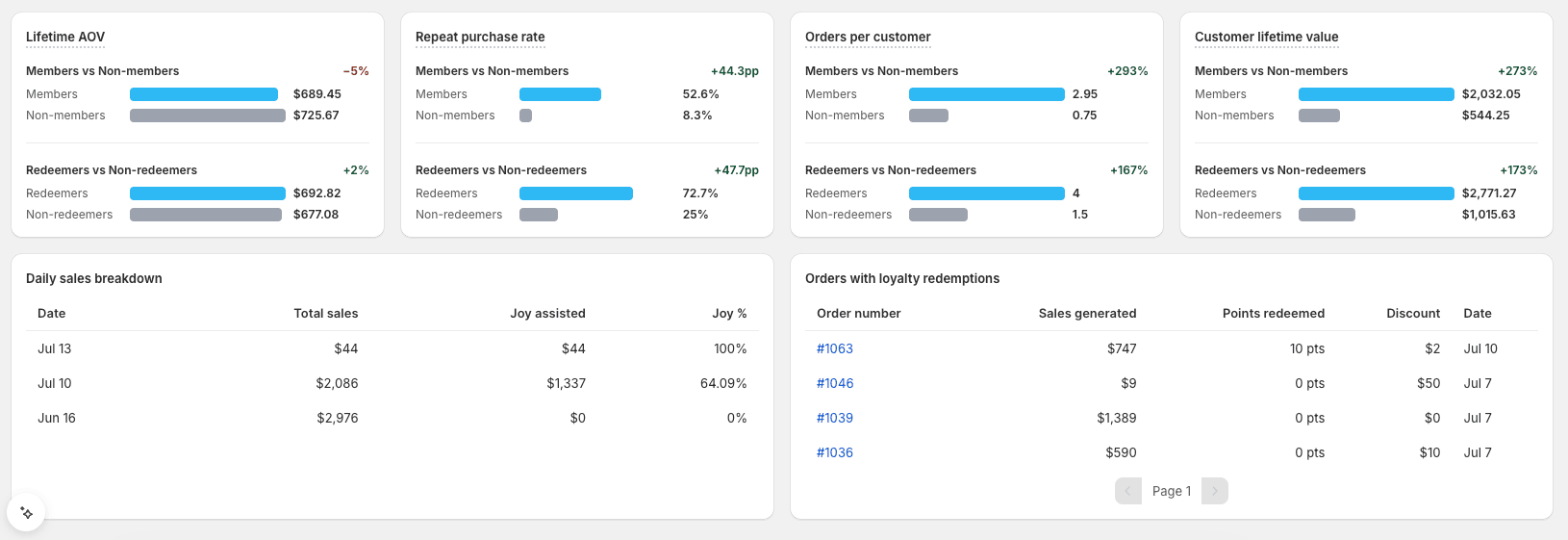Click the $2,032.05 Members lifetime value
Screen dimensions: 1568x540
(x=1491, y=94)
